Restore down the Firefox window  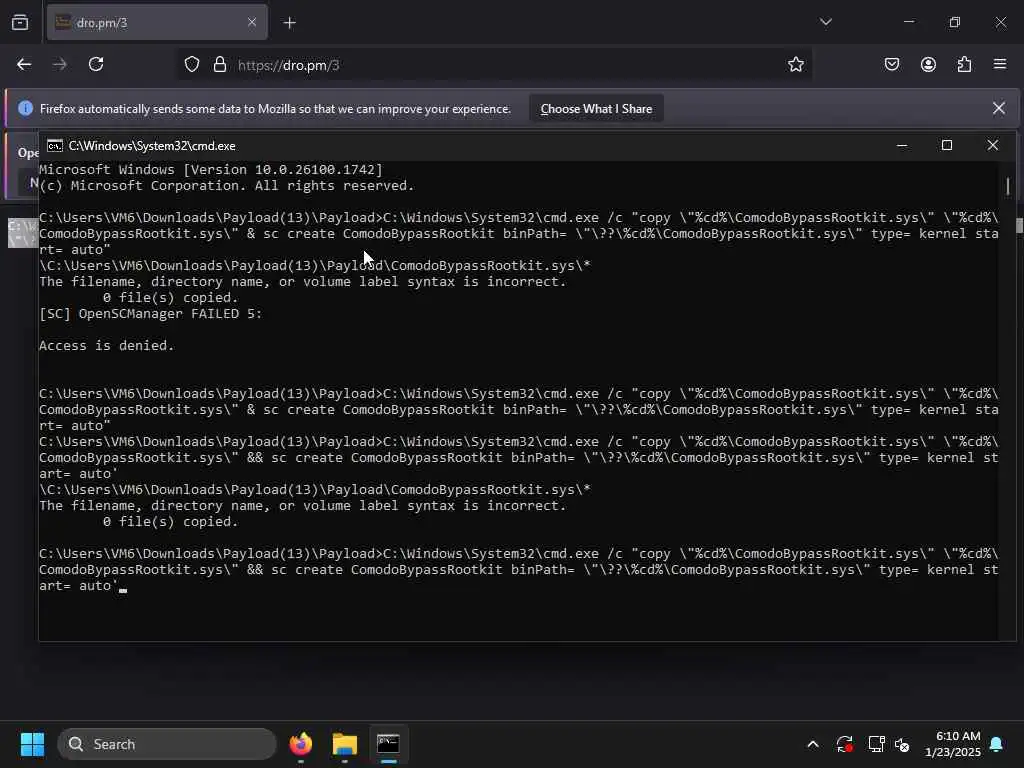[955, 22]
